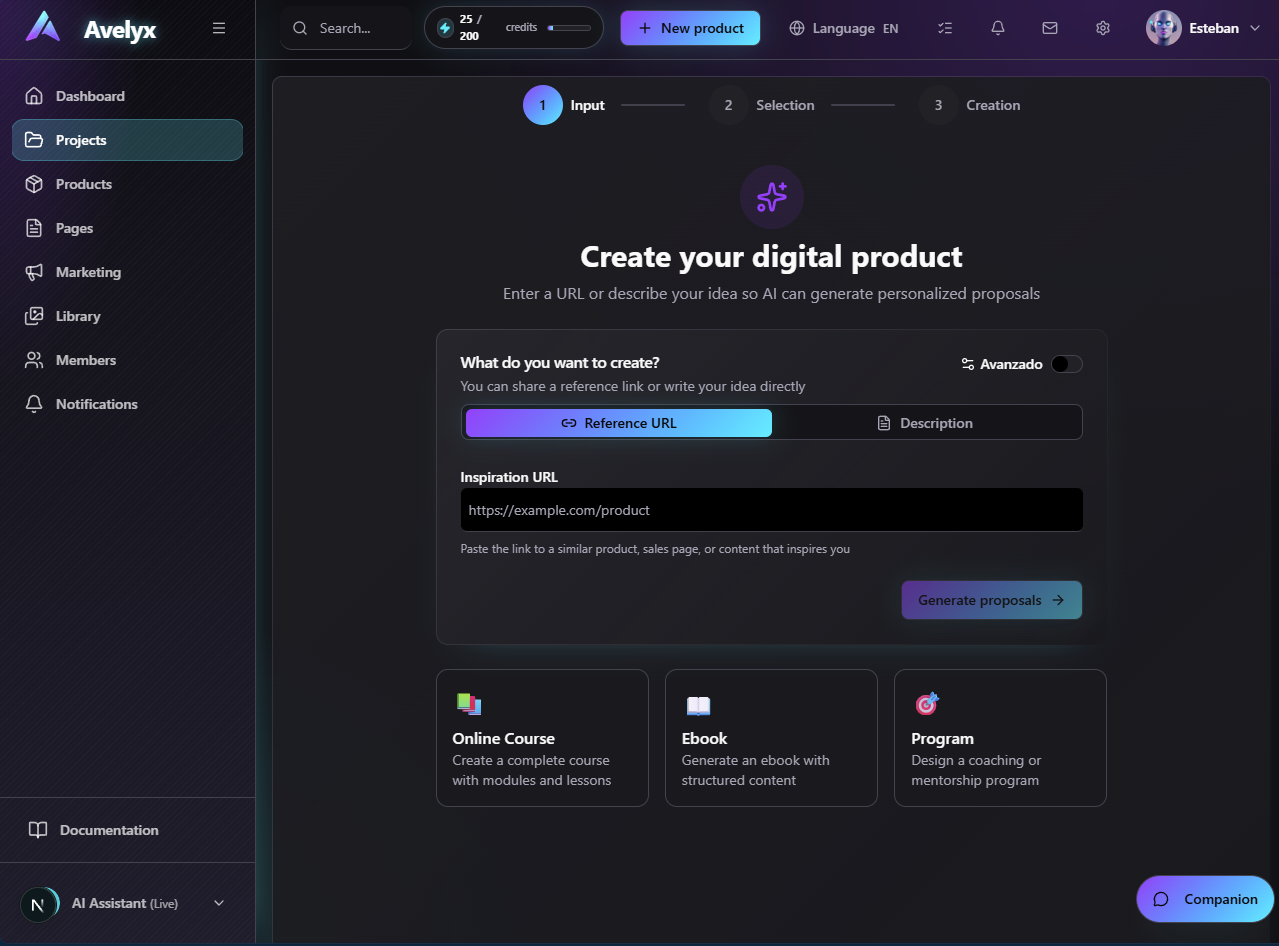
Task: Open notifications via the bell icon
Action: tap(997, 28)
